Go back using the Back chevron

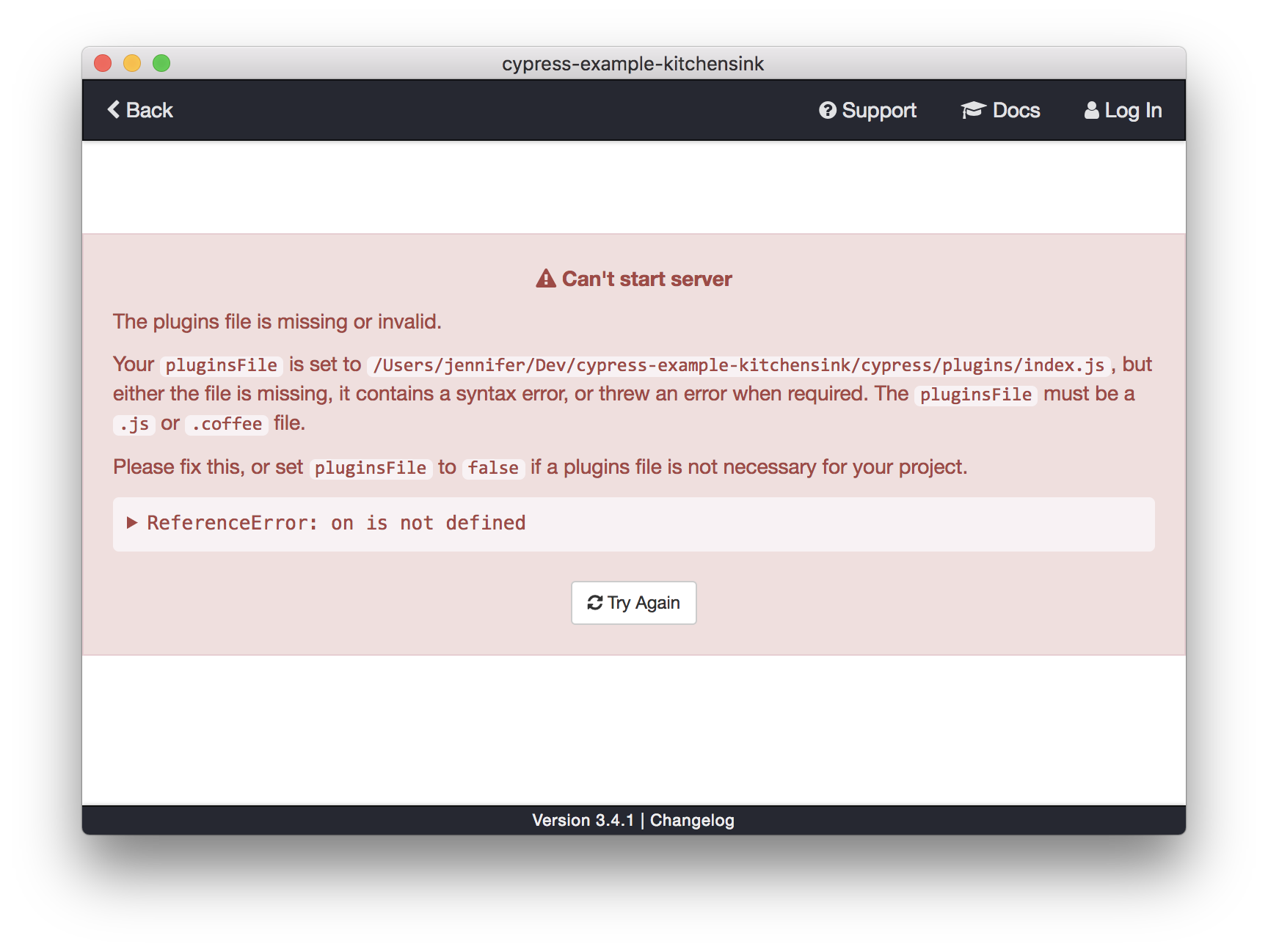[113, 110]
